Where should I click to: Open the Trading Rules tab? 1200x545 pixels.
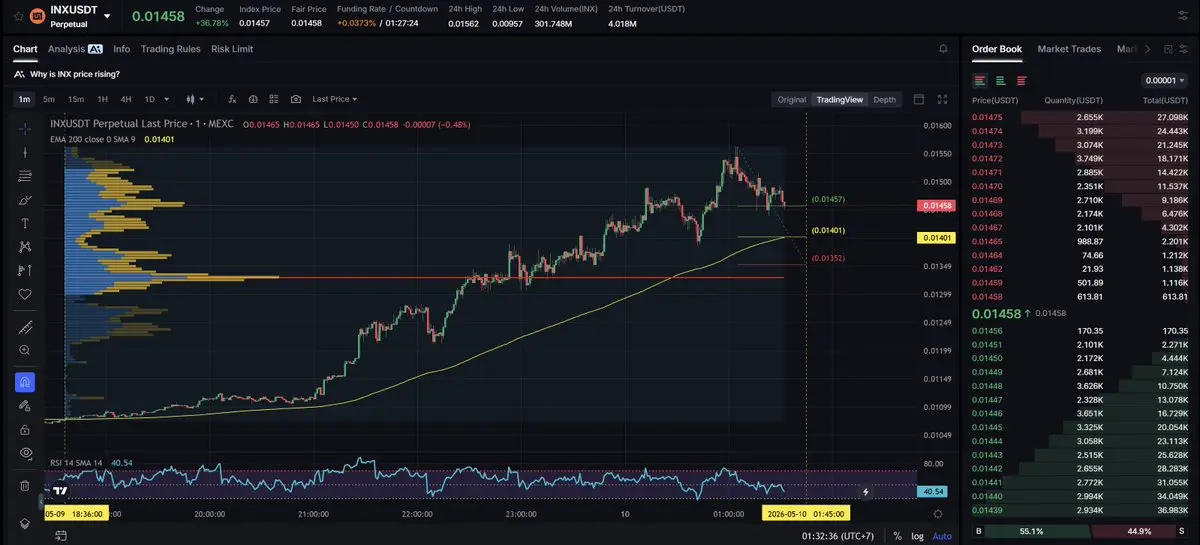click(171, 49)
